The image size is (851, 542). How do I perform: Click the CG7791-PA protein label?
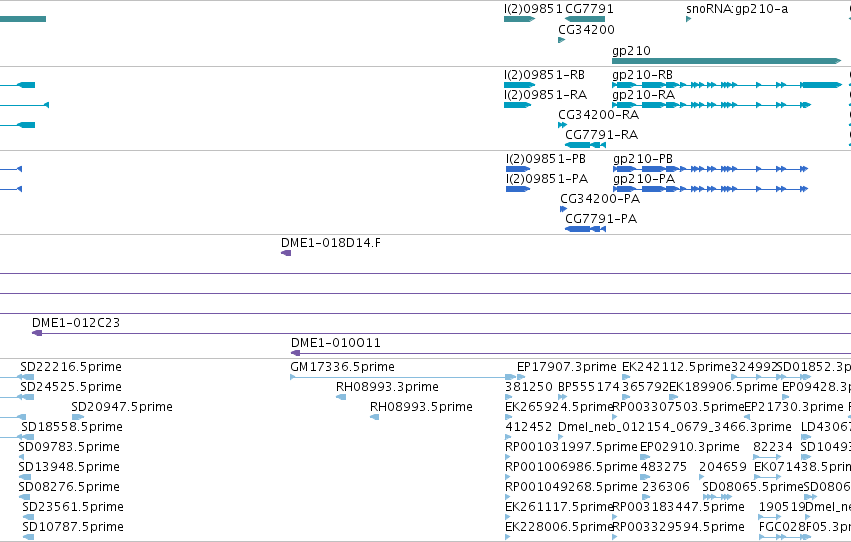[601, 219]
